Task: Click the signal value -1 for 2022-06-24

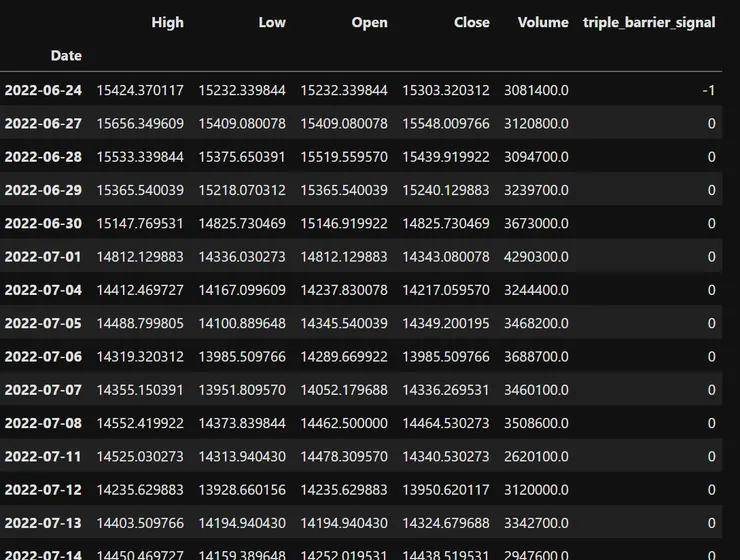Action: click(708, 90)
